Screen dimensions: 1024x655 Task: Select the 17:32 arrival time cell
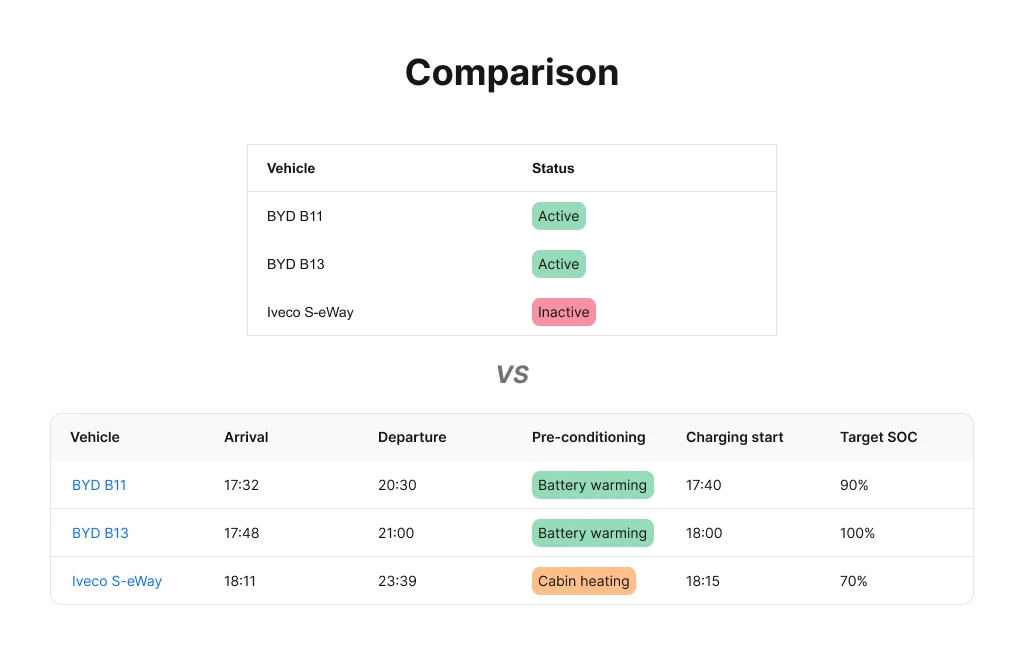click(241, 485)
